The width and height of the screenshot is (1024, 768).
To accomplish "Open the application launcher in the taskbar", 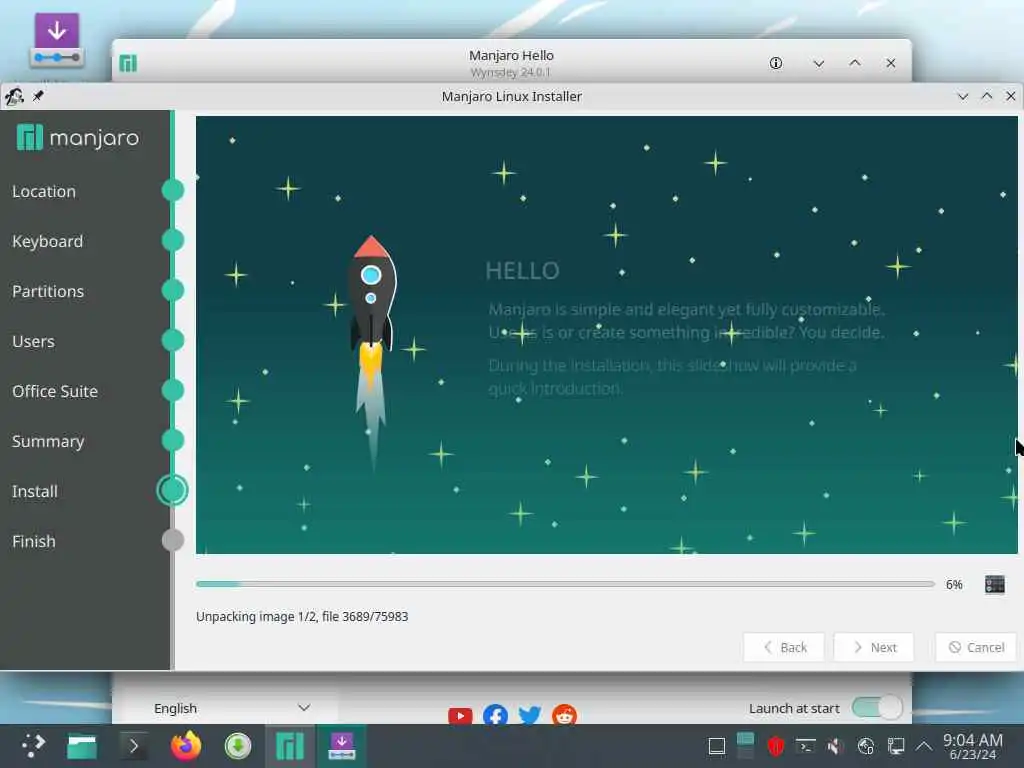I will (33, 746).
